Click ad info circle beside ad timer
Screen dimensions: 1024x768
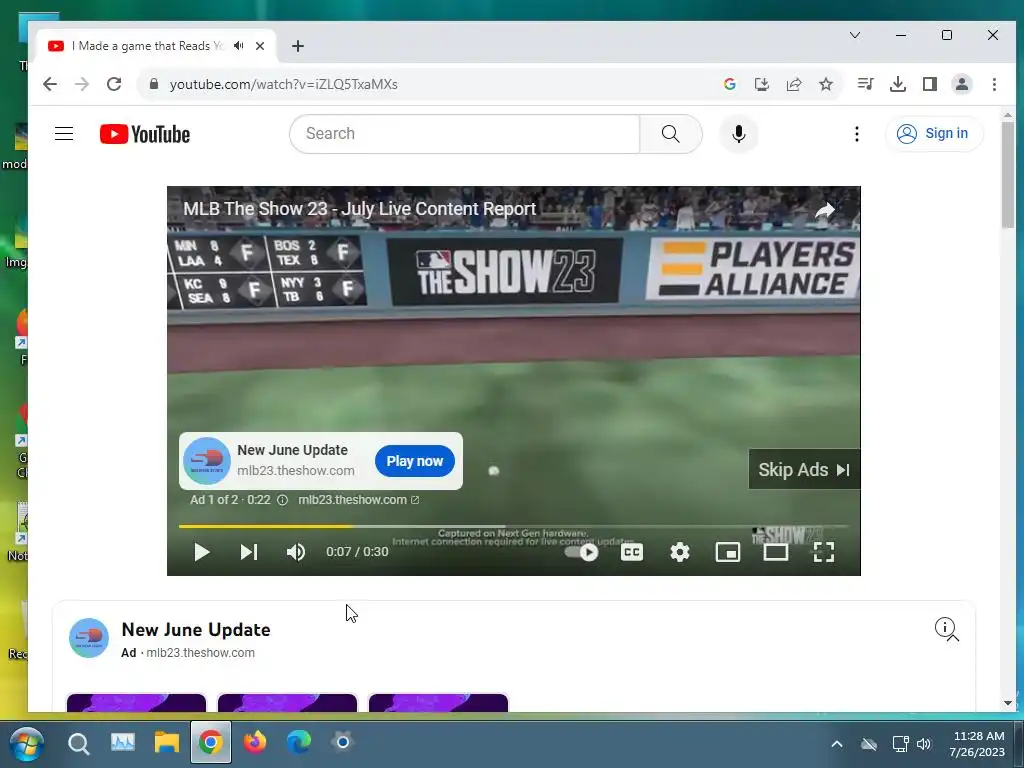[282, 500]
